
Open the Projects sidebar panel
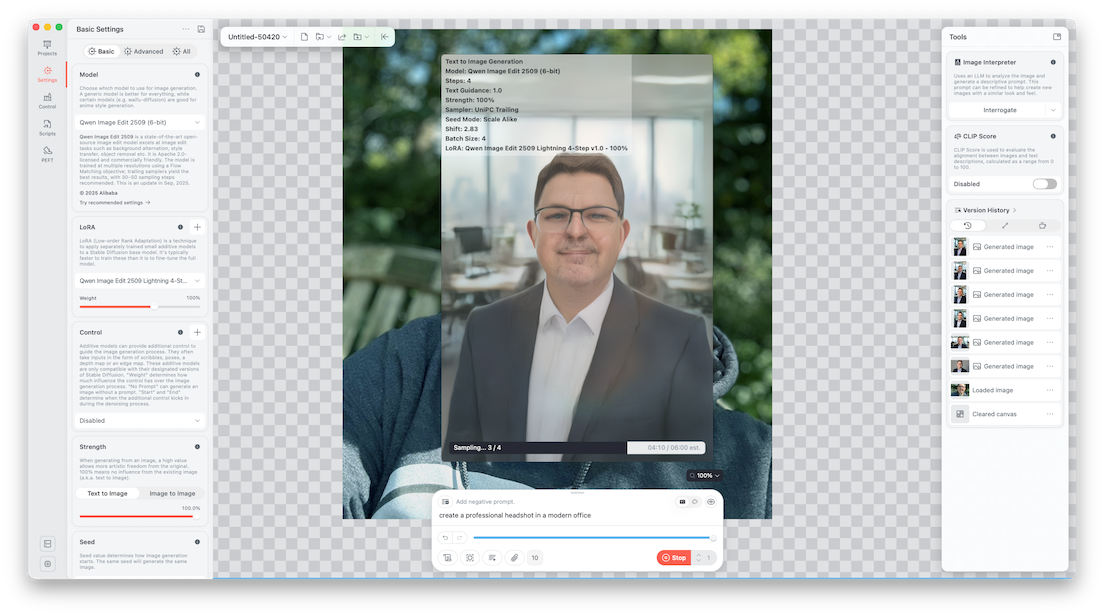click(x=47, y=47)
